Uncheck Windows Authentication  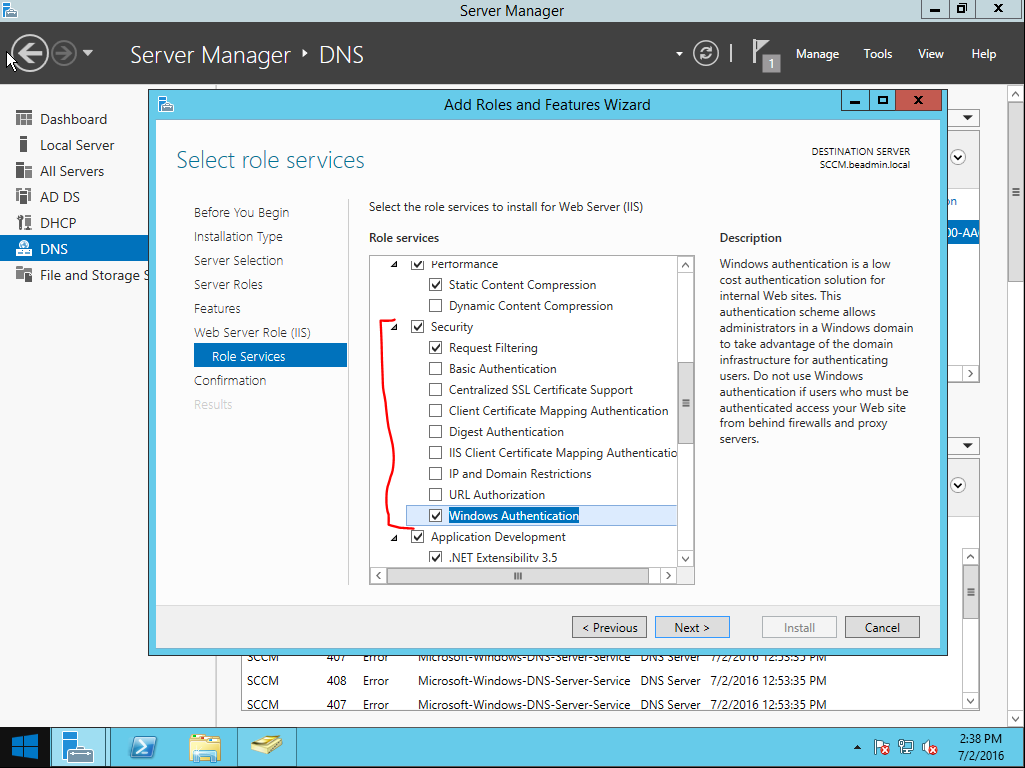(x=435, y=516)
